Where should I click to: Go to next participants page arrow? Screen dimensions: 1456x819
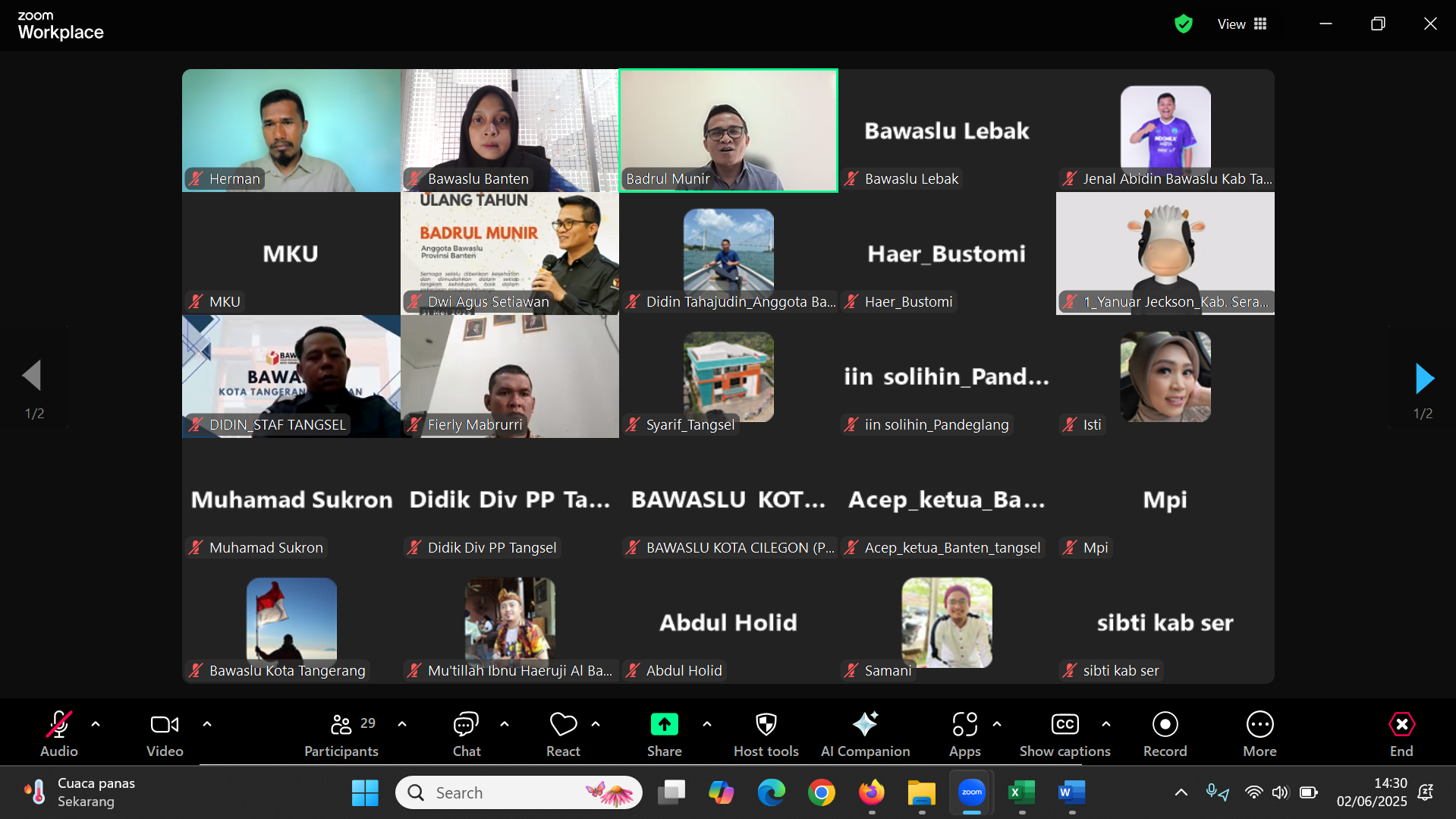pyautogui.click(x=1424, y=378)
